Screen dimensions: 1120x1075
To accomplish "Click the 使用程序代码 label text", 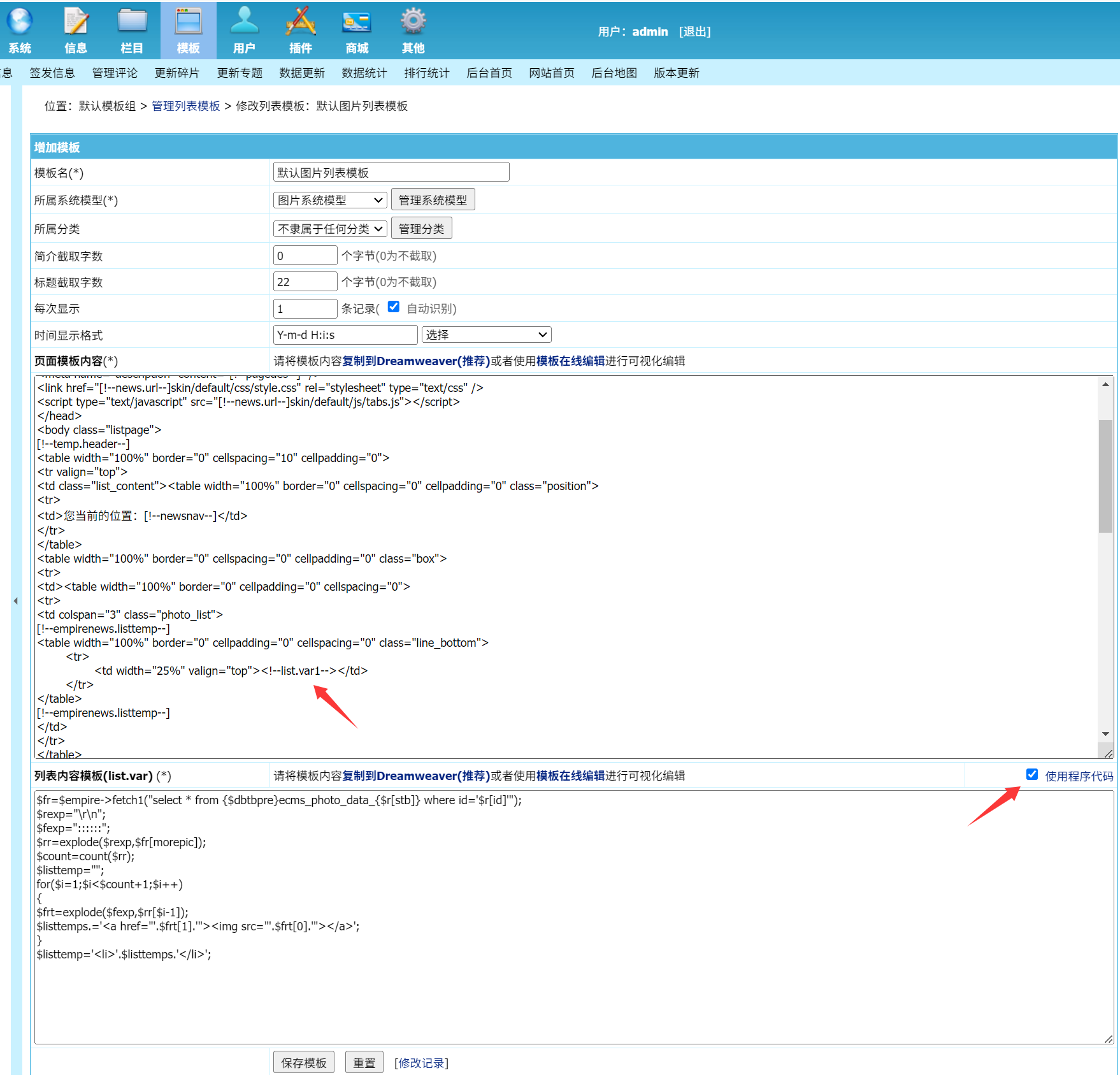I will pos(1079,776).
